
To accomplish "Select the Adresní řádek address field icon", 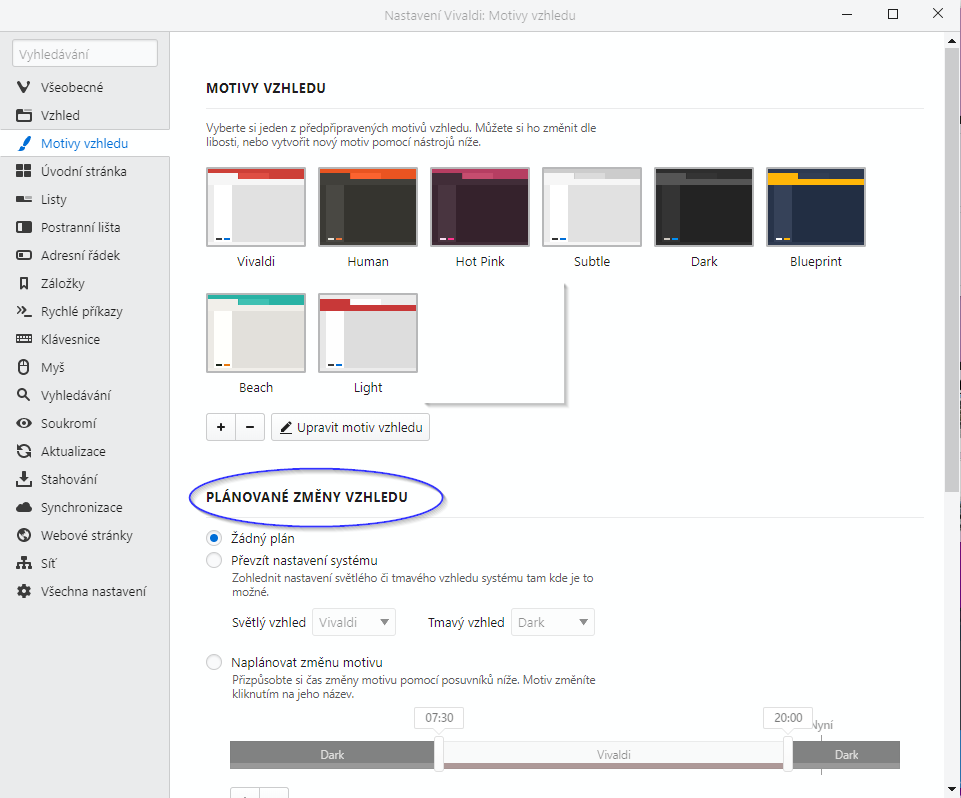I will [x=23, y=255].
